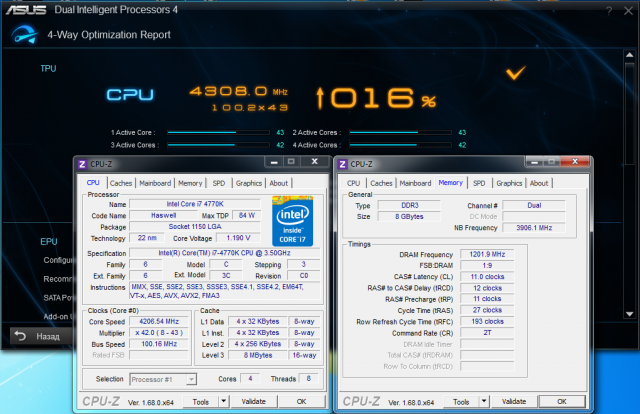The image size is (640, 414).
Task: Open Memory tab in left CPU-Z window
Action: tap(190, 183)
